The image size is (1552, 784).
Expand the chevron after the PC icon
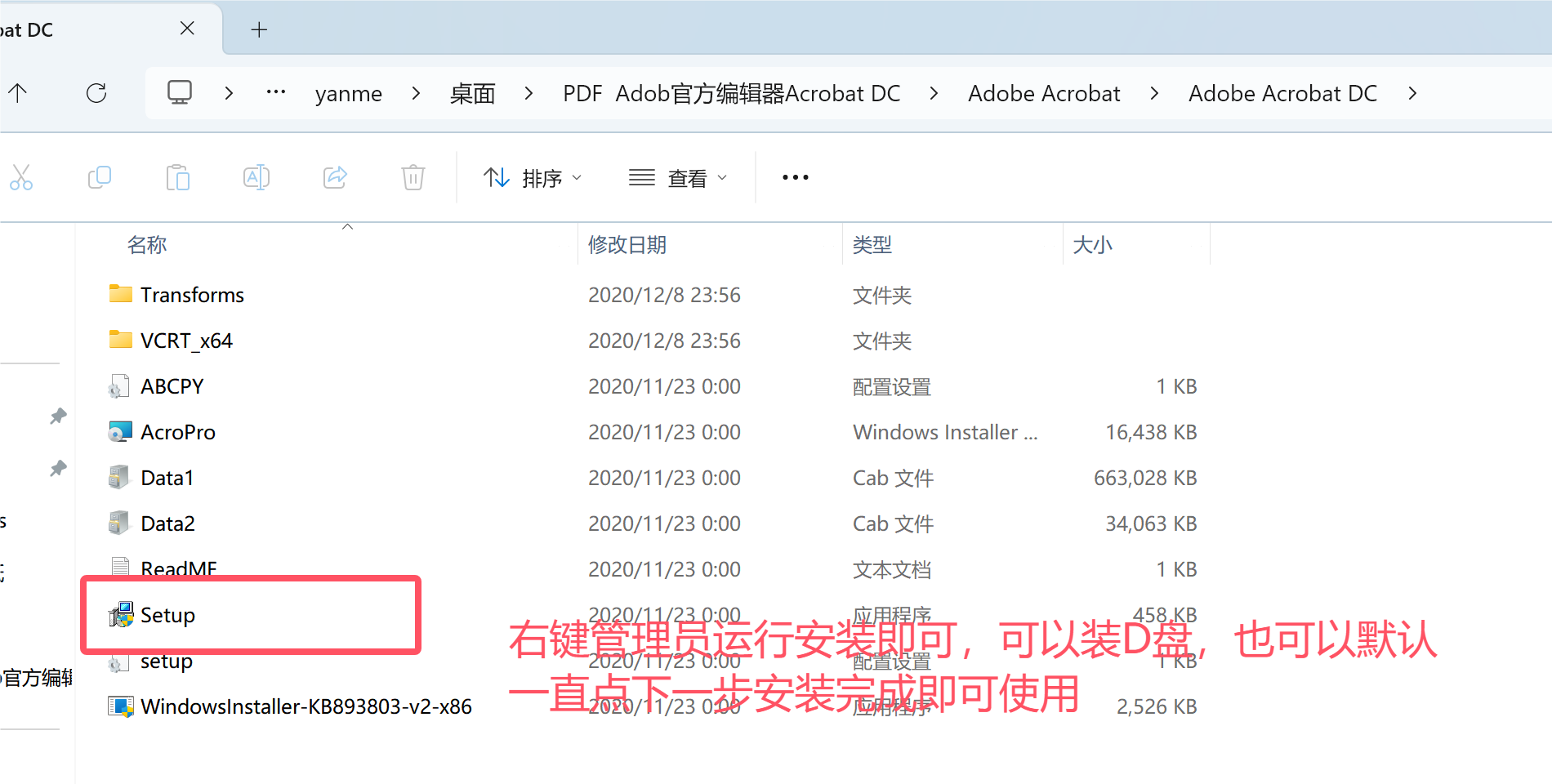coord(229,93)
